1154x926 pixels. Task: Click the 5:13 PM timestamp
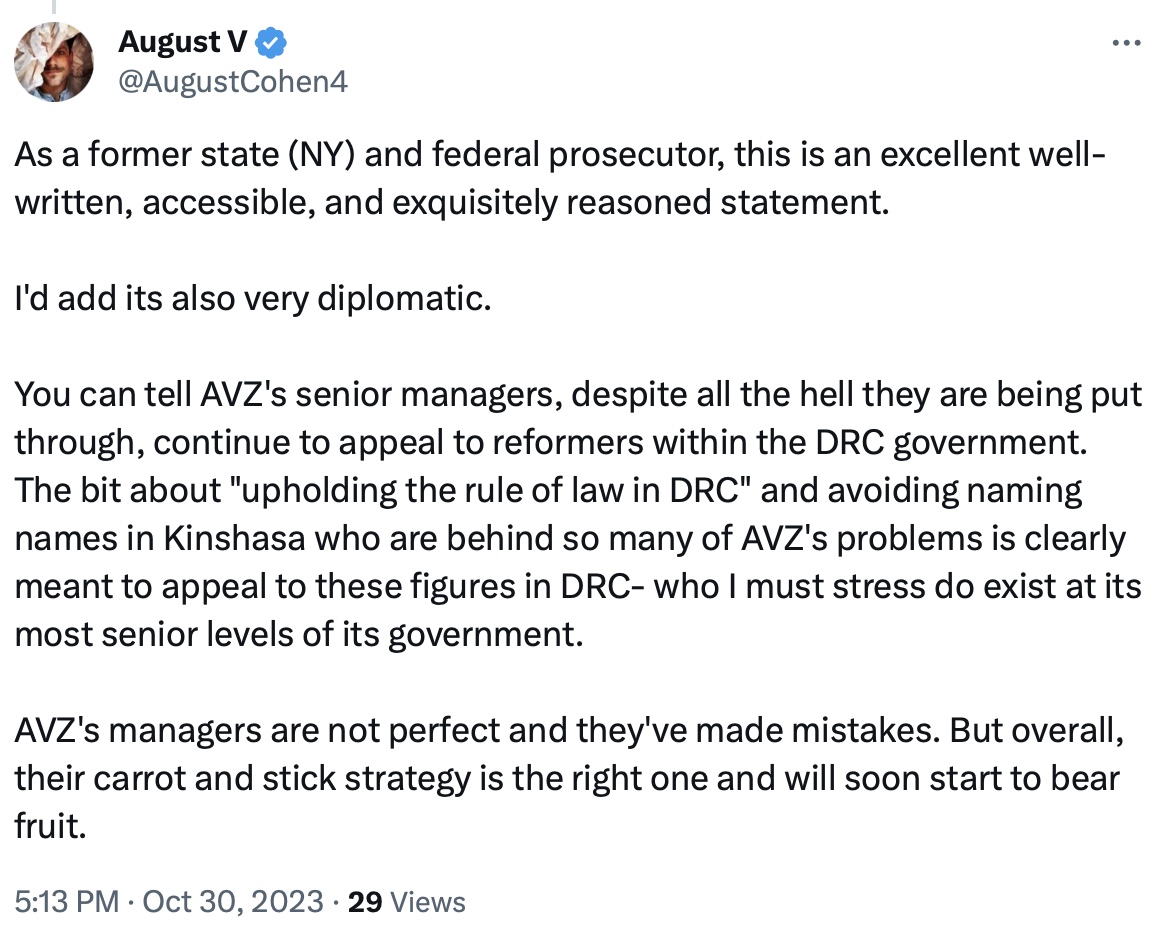66,901
